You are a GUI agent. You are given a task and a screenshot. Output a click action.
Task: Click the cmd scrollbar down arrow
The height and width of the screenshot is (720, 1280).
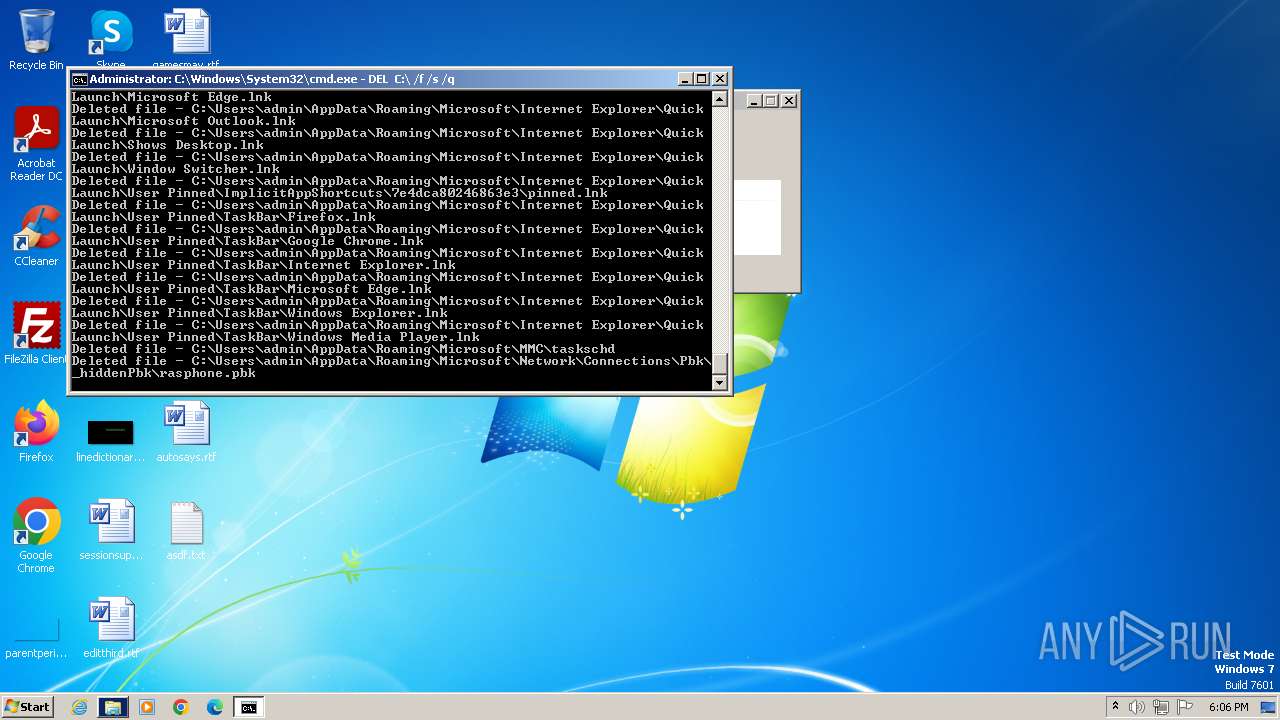click(x=719, y=382)
